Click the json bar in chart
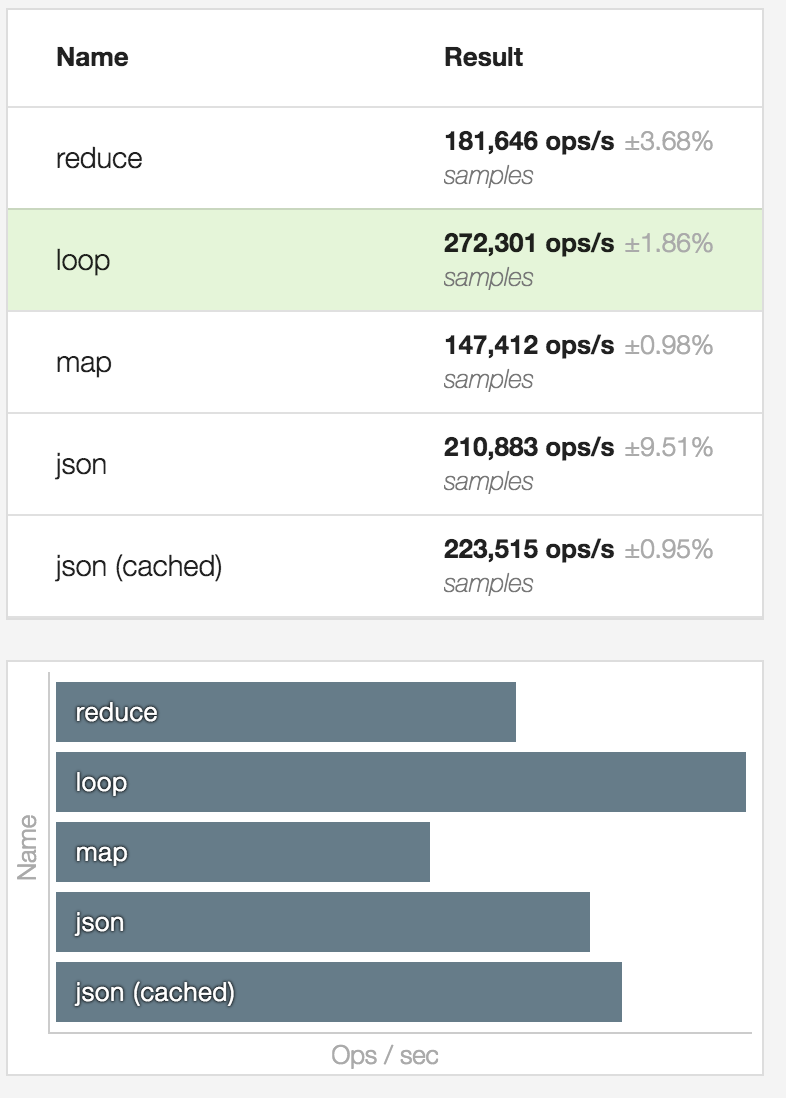The image size is (786, 1098). pyautogui.click(x=323, y=922)
